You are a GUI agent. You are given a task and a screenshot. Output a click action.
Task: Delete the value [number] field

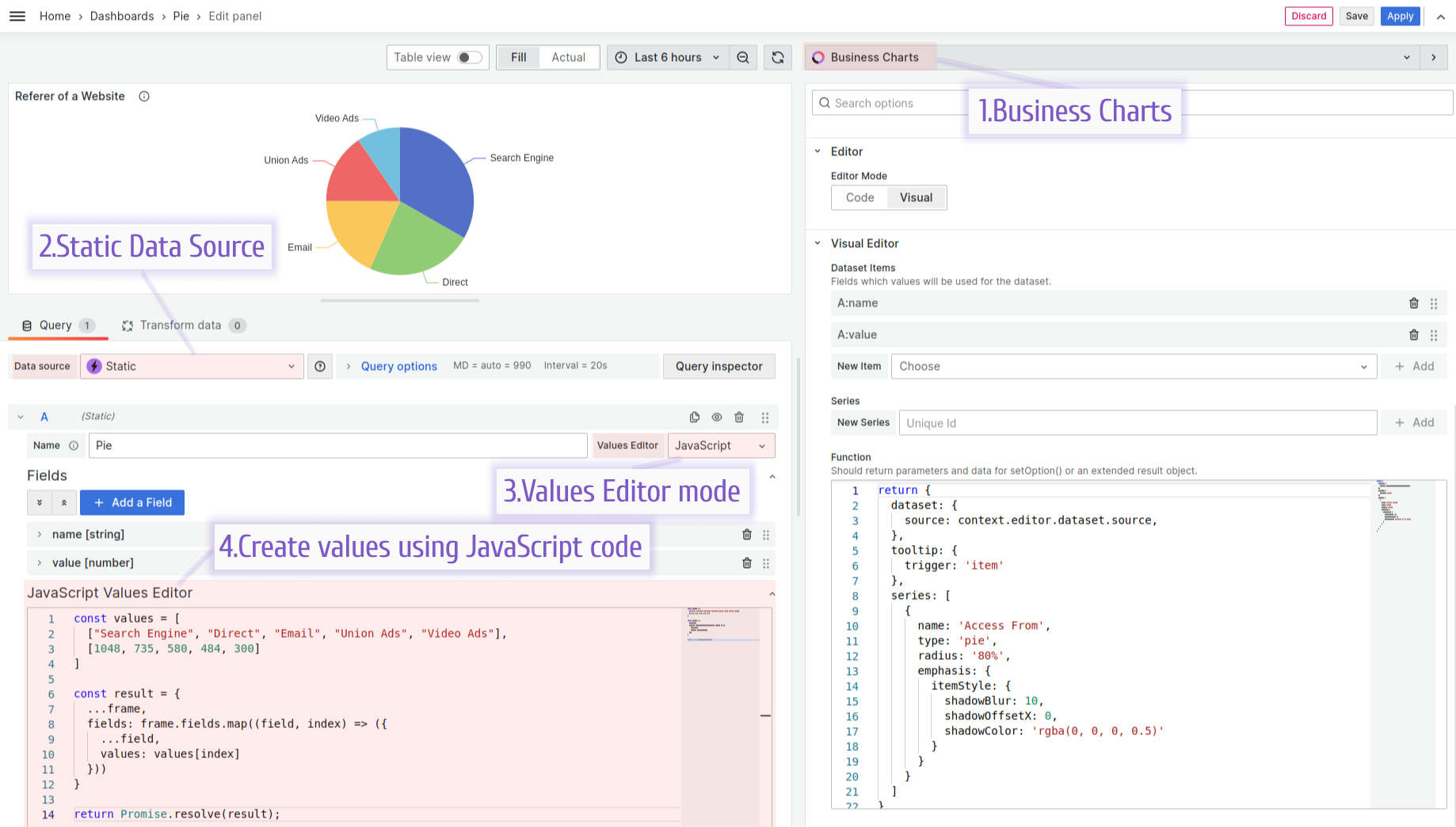[746, 563]
